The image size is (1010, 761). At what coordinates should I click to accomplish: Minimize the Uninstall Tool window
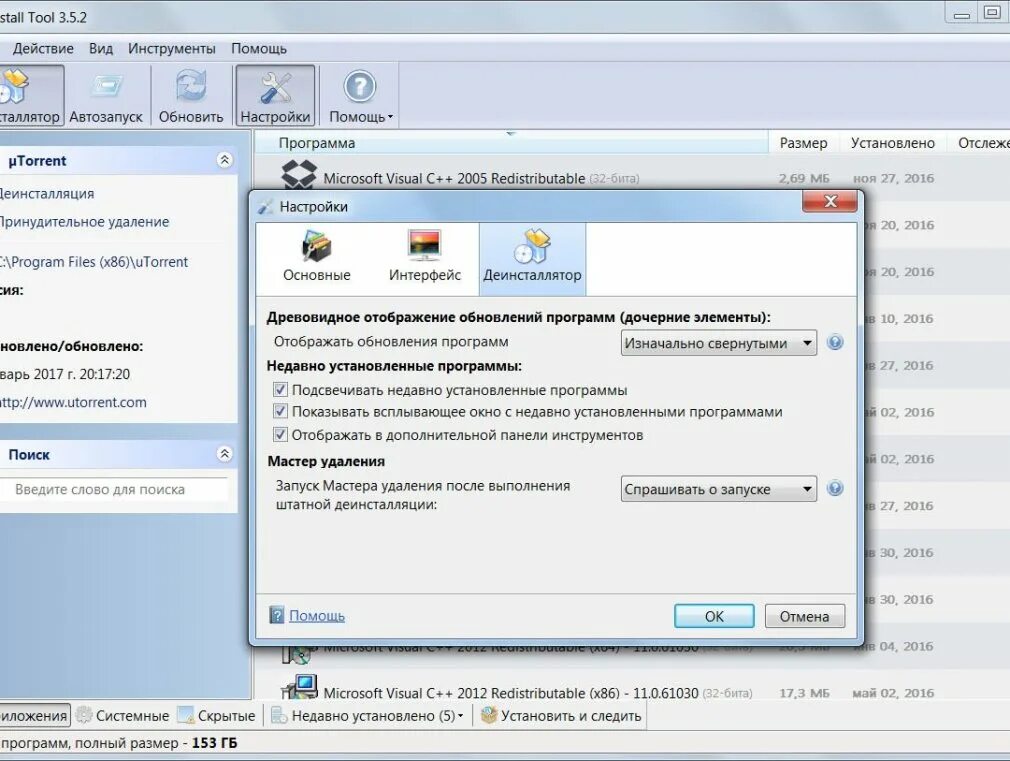(x=962, y=13)
